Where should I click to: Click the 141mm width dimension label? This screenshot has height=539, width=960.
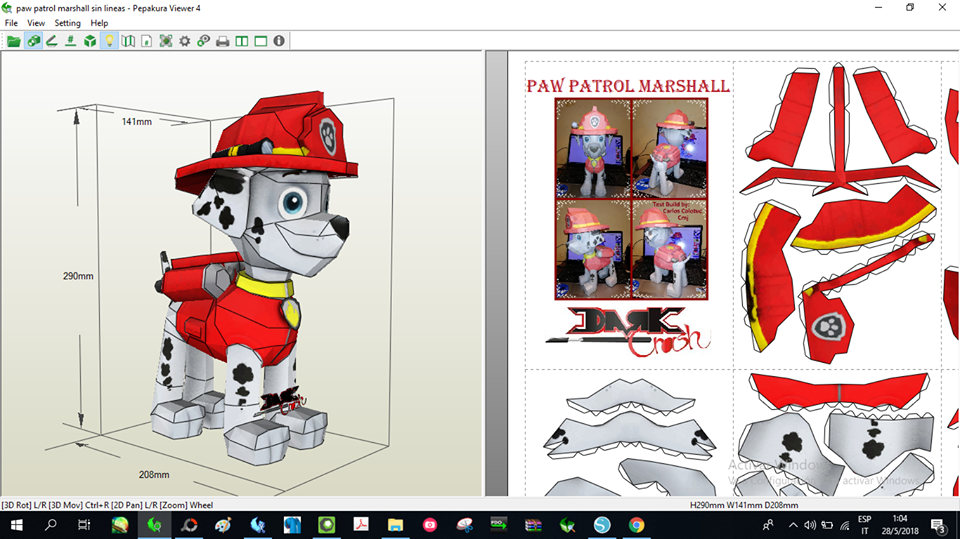(137, 122)
